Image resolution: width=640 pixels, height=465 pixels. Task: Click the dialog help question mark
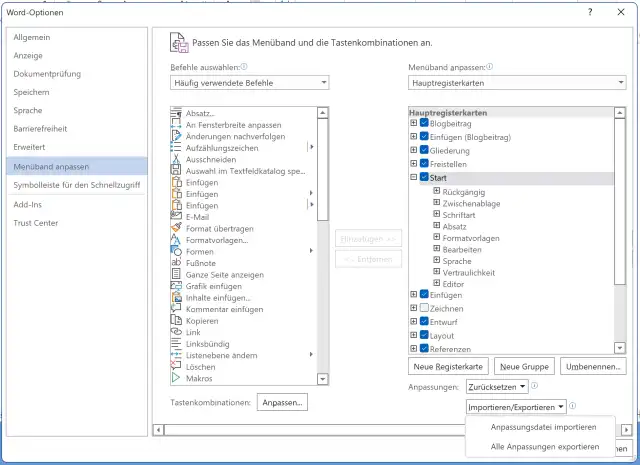[x=590, y=12]
